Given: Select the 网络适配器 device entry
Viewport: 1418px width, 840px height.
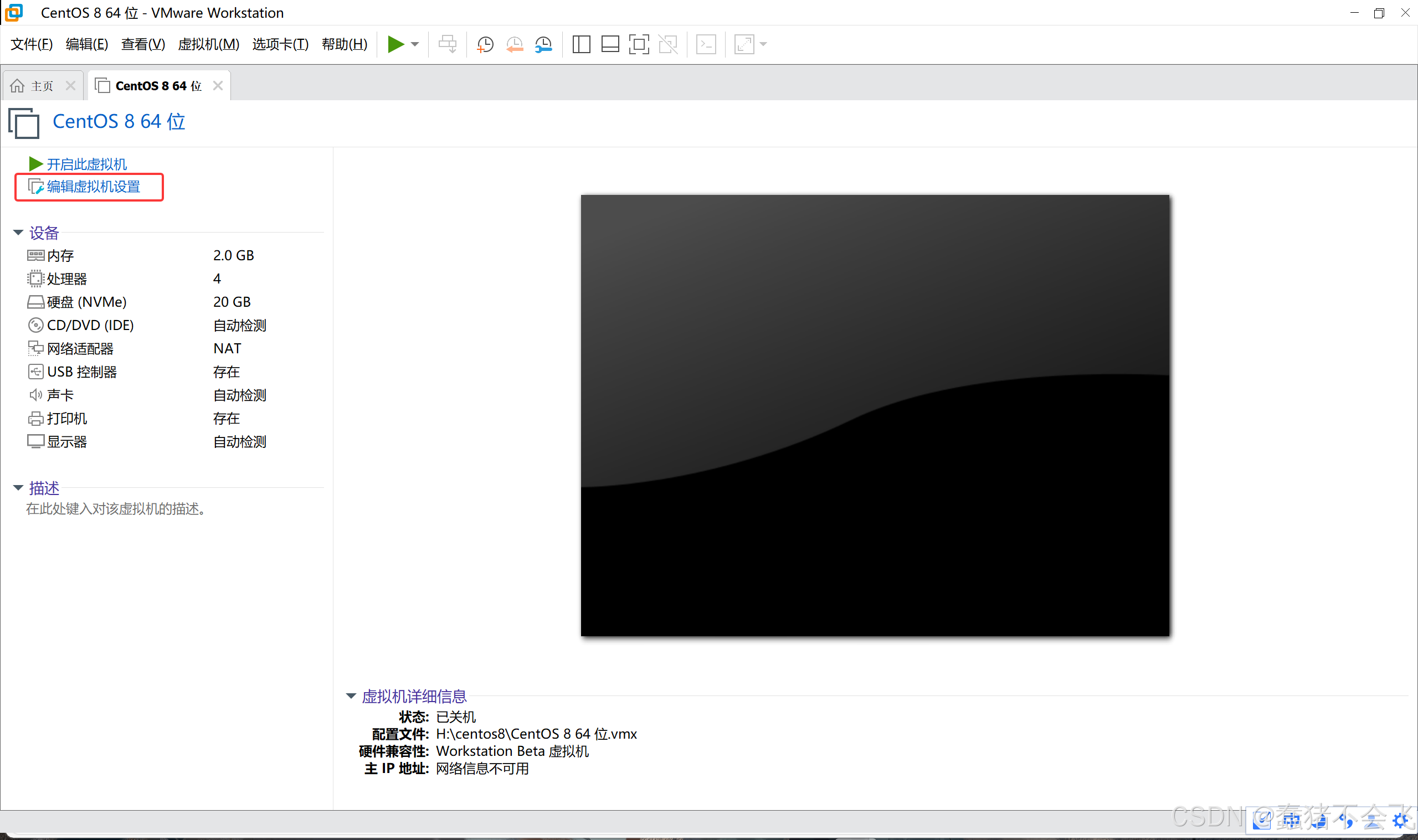Looking at the screenshot, I should click(x=80, y=349).
